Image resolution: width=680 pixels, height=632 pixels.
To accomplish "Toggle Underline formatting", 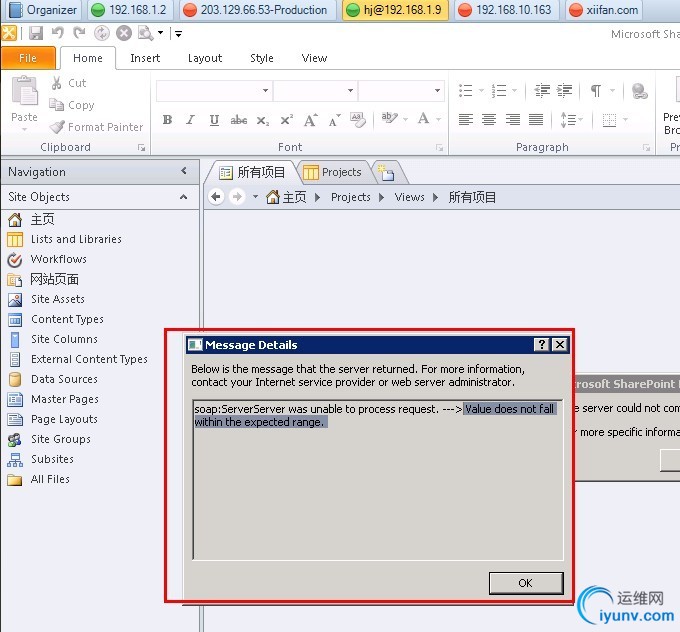I will point(214,120).
